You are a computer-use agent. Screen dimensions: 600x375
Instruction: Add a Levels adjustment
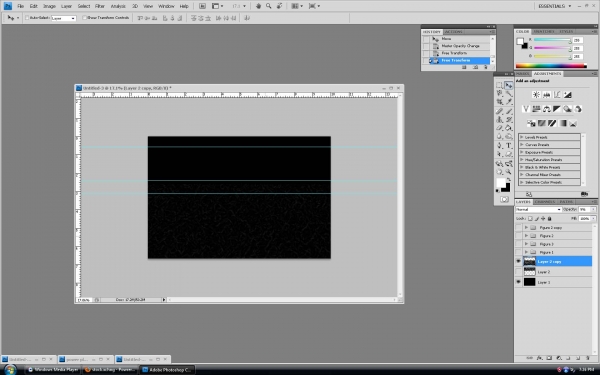point(546,95)
